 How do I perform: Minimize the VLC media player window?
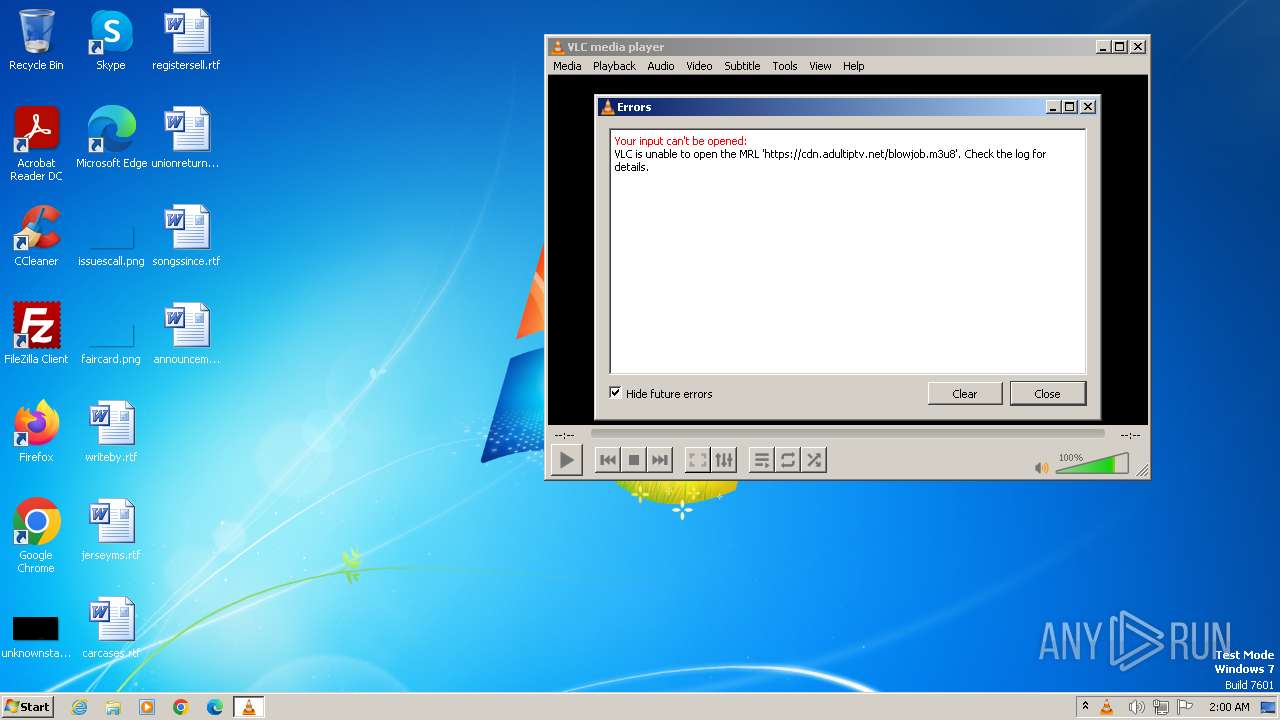pos(1104,47)
